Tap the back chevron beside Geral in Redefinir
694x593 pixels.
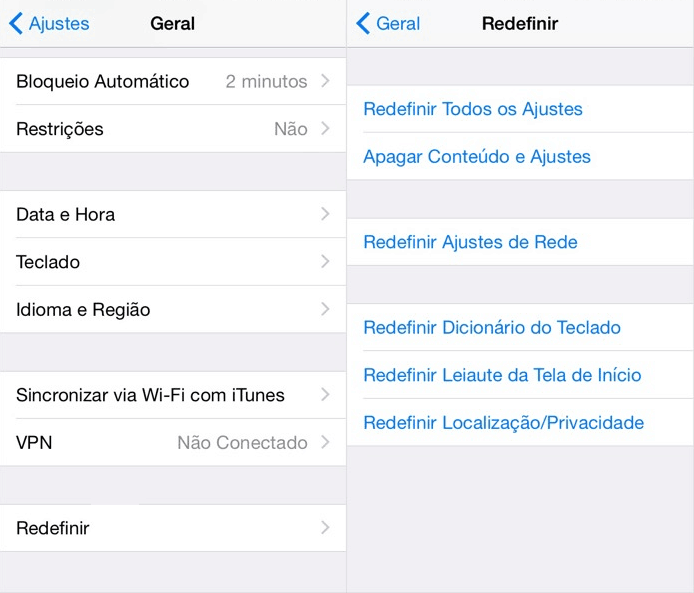tap(363, 23)
